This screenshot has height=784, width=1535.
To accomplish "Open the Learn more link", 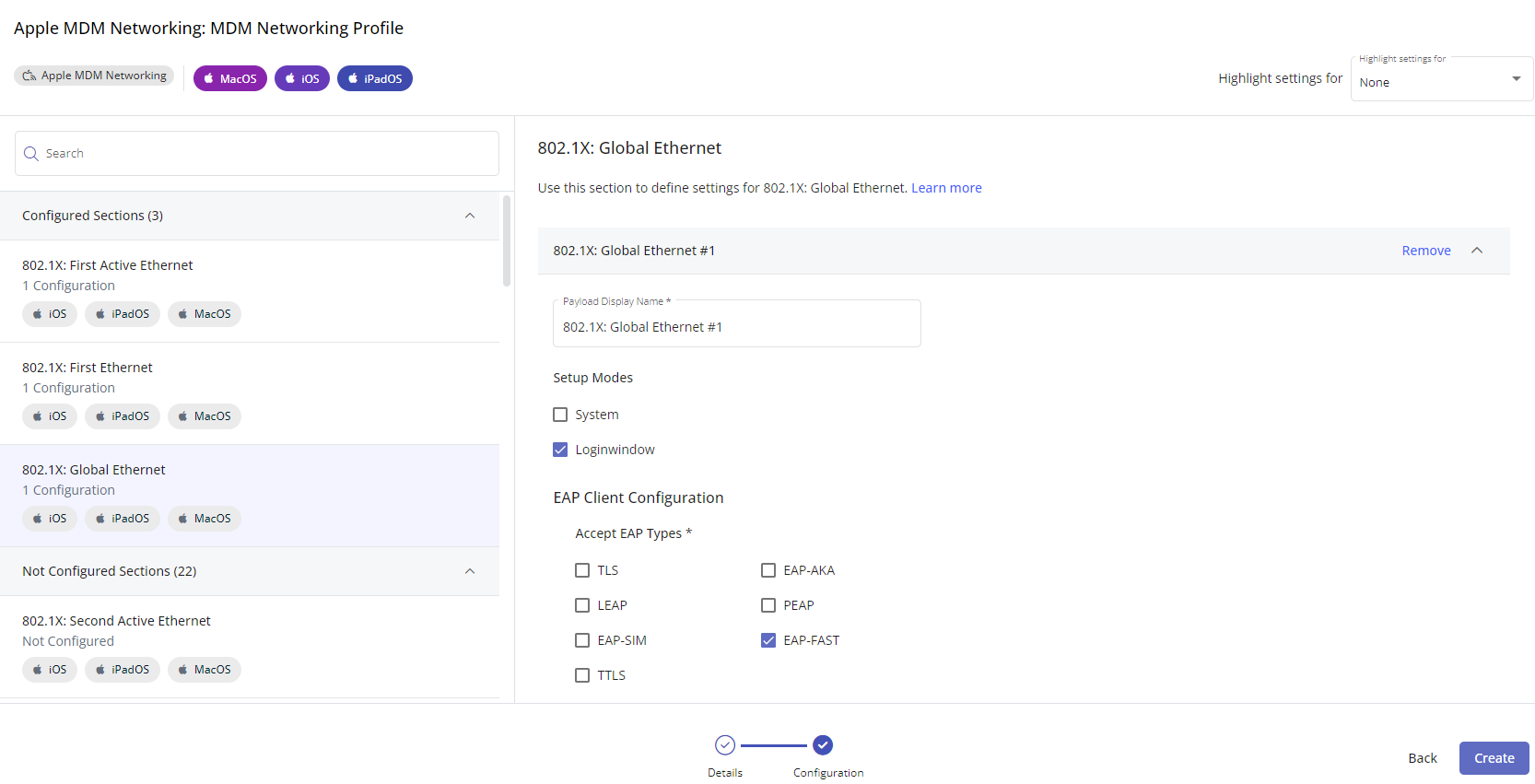I will click(x=946, y=188).
